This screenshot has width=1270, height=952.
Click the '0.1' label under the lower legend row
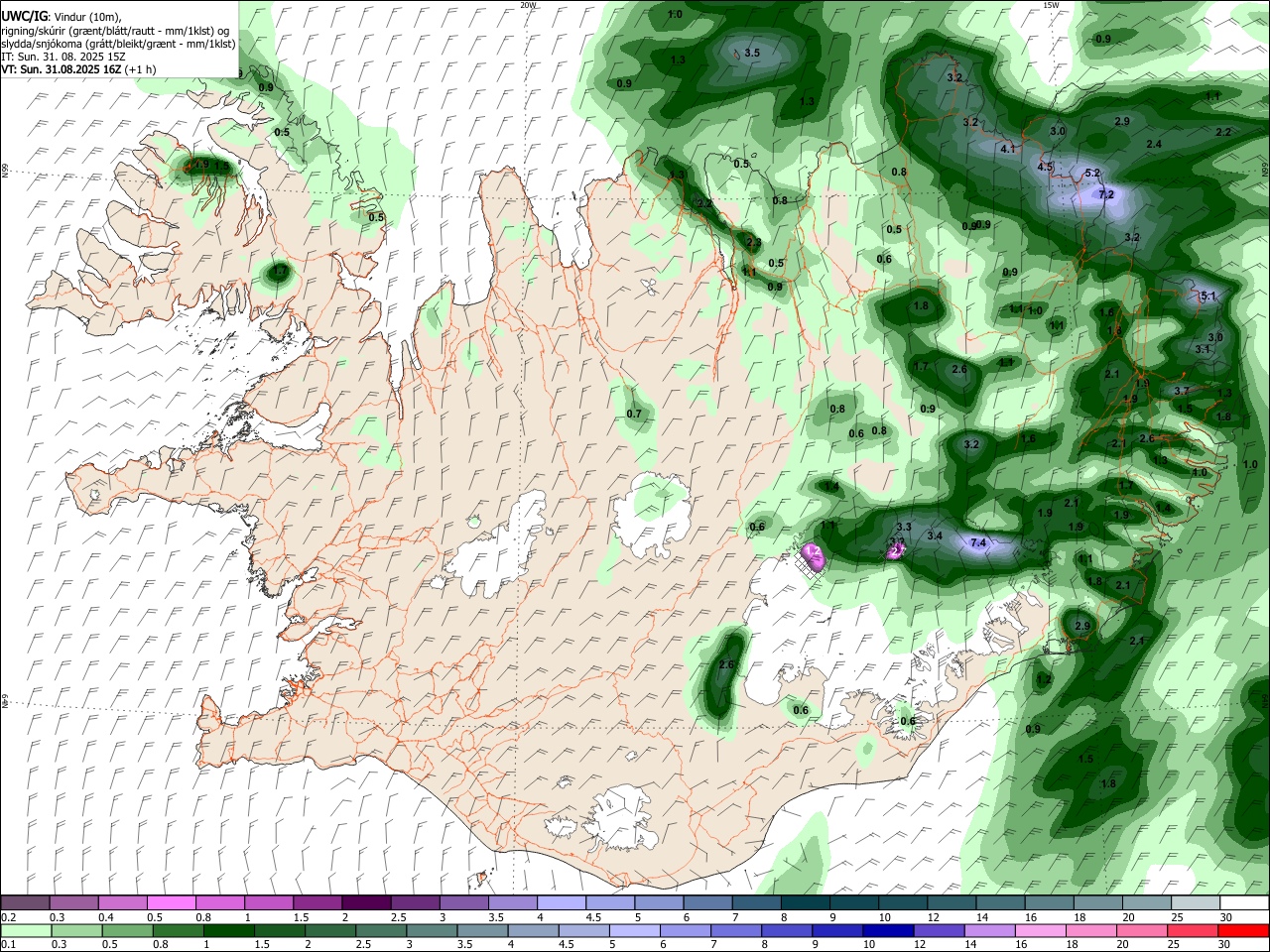(x=8, y=945)
